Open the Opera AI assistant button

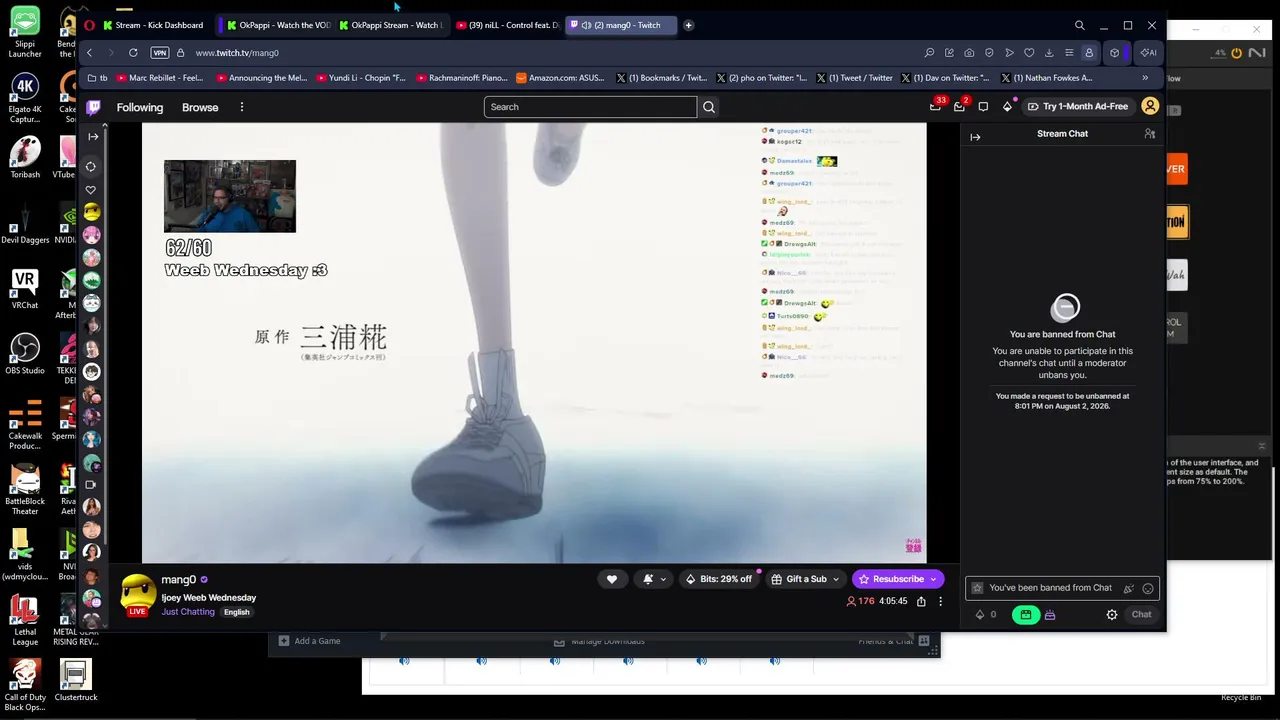1148,53
